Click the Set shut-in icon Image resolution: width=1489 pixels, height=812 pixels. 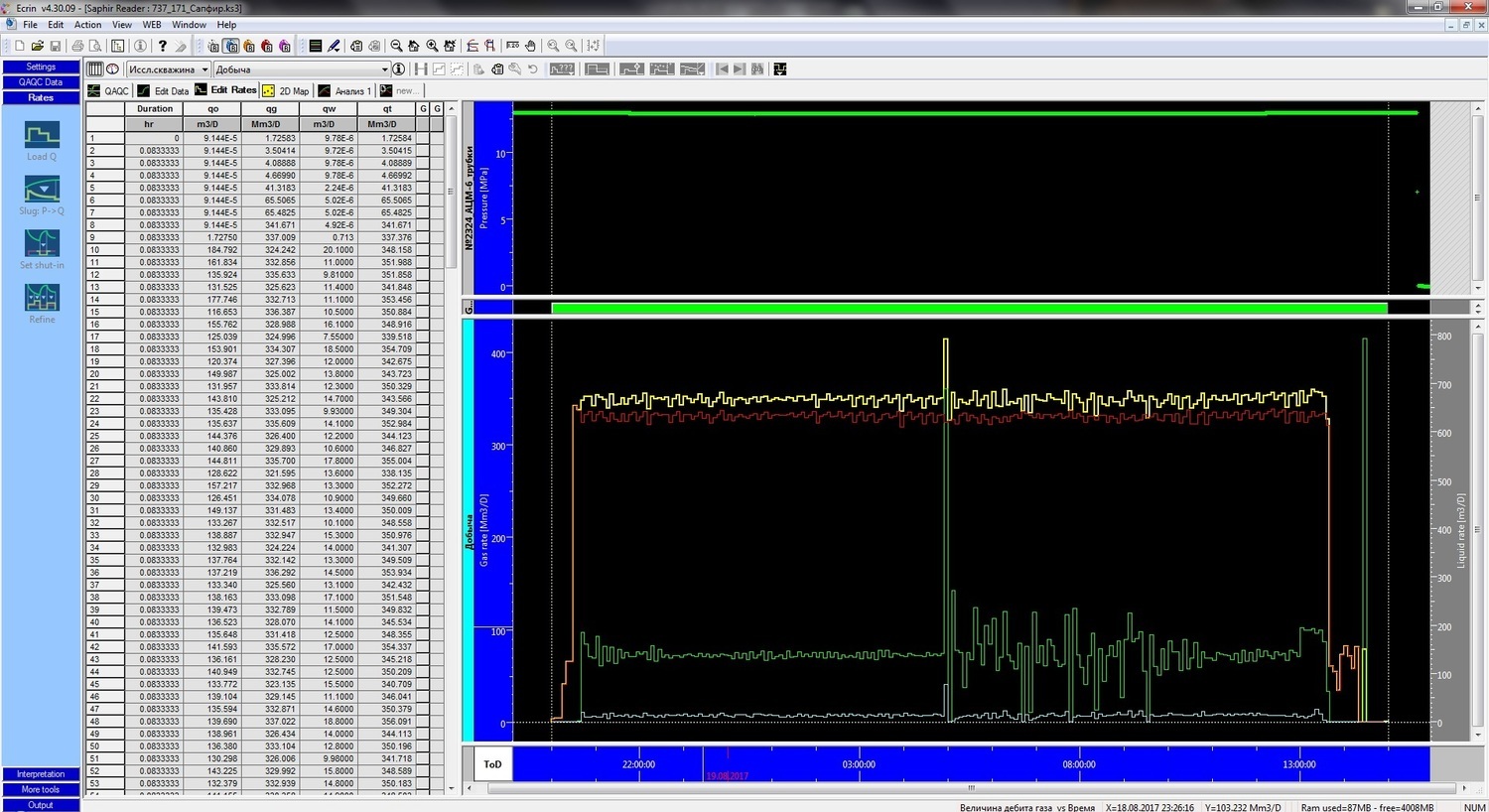click(42, 243)
